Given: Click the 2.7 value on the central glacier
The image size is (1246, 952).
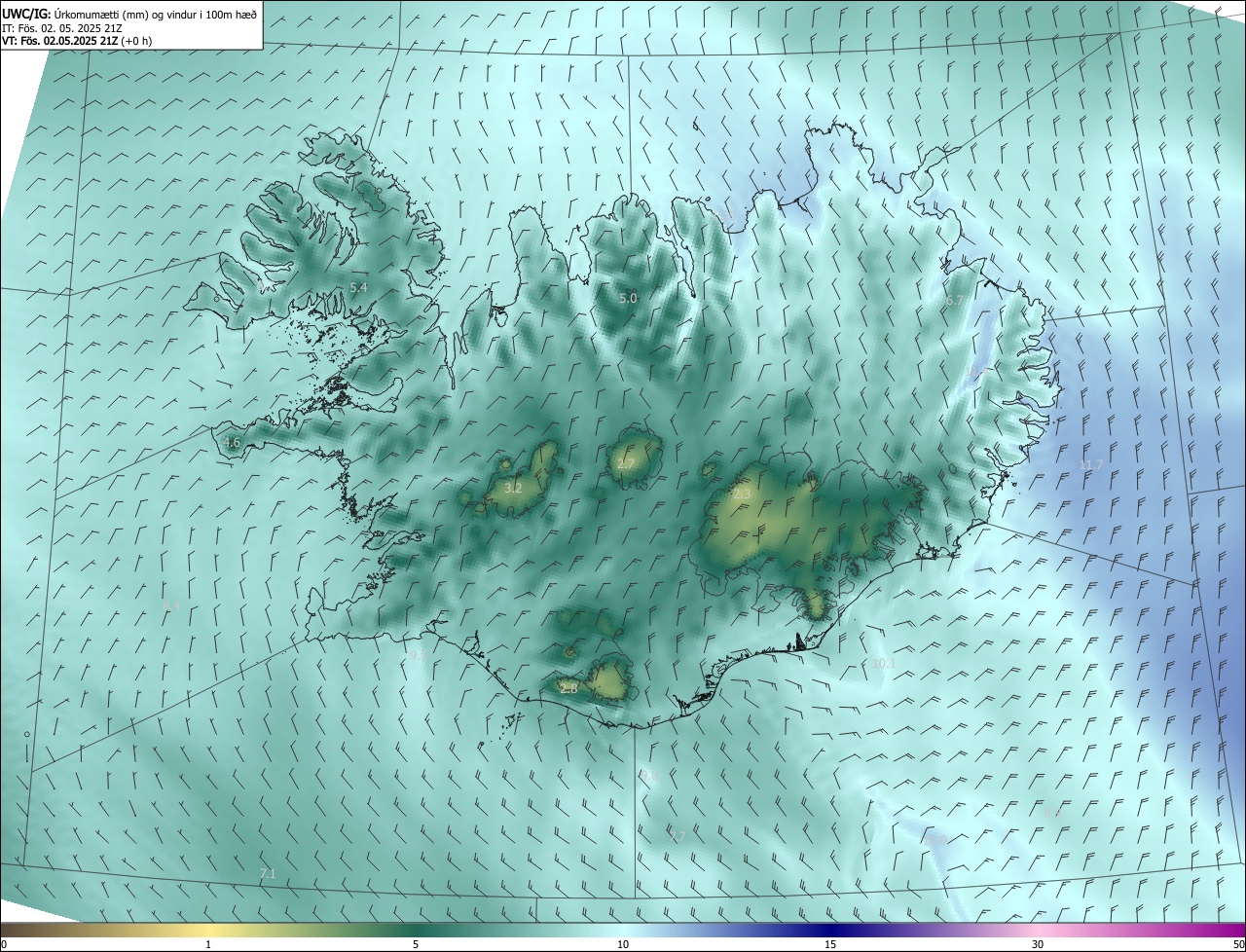Looking at the screenshot, I should tap(626, 464).
